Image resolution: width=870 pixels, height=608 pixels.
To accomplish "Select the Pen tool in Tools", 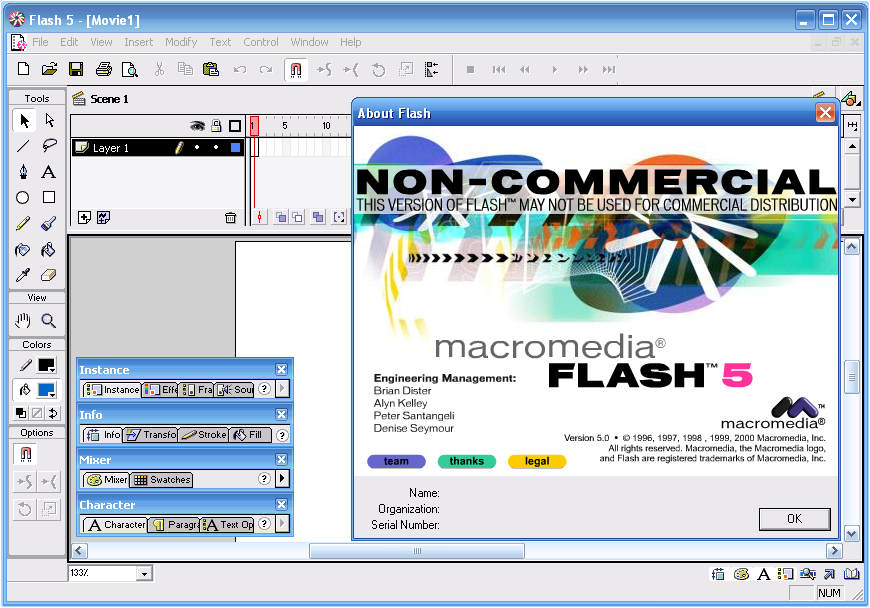I will 23,172.
